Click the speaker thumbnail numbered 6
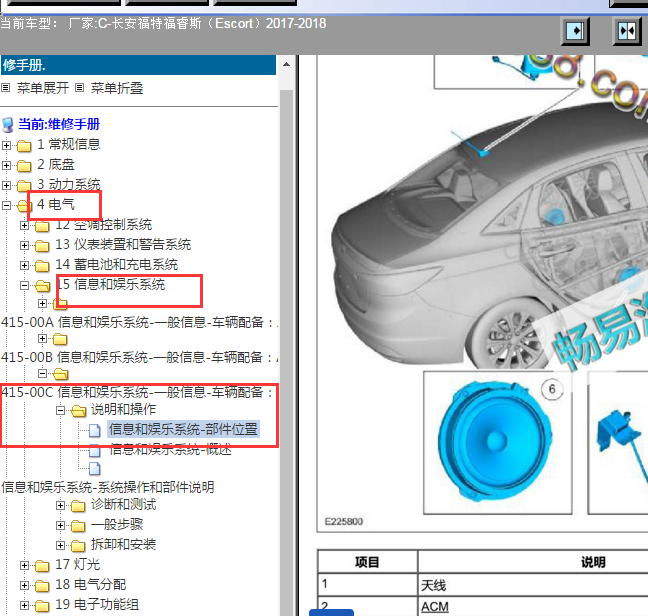Image resolution: width=648 pixels, height=616 pixels. (x=498, y=442)
